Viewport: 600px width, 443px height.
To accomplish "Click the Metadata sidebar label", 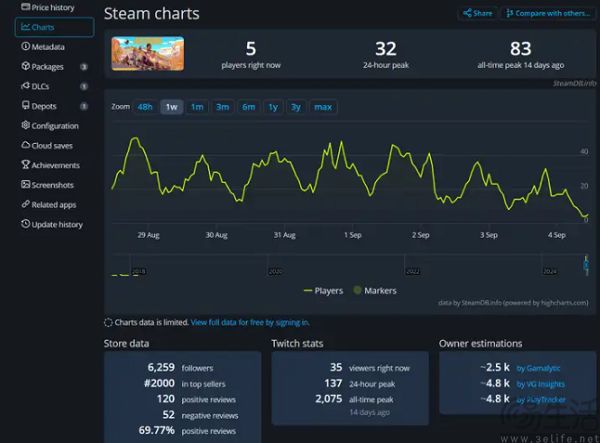I will tap(48, 47).
